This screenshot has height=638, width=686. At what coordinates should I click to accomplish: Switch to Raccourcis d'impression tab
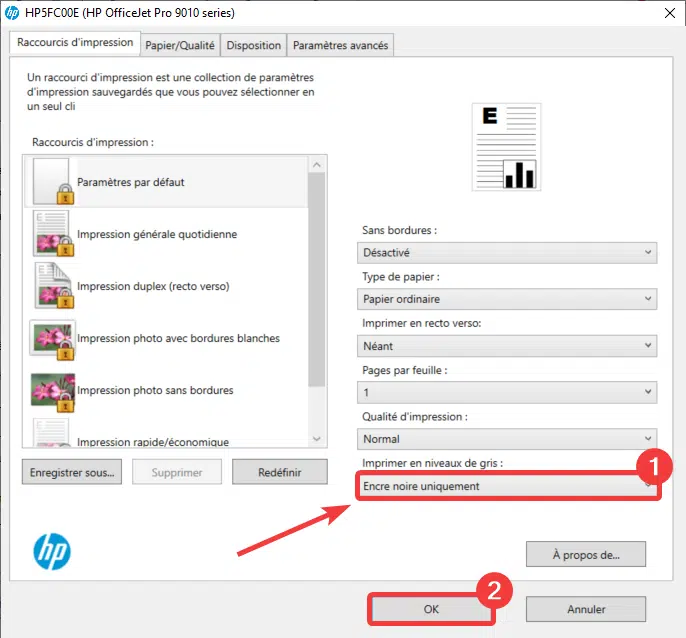[75, 42]
